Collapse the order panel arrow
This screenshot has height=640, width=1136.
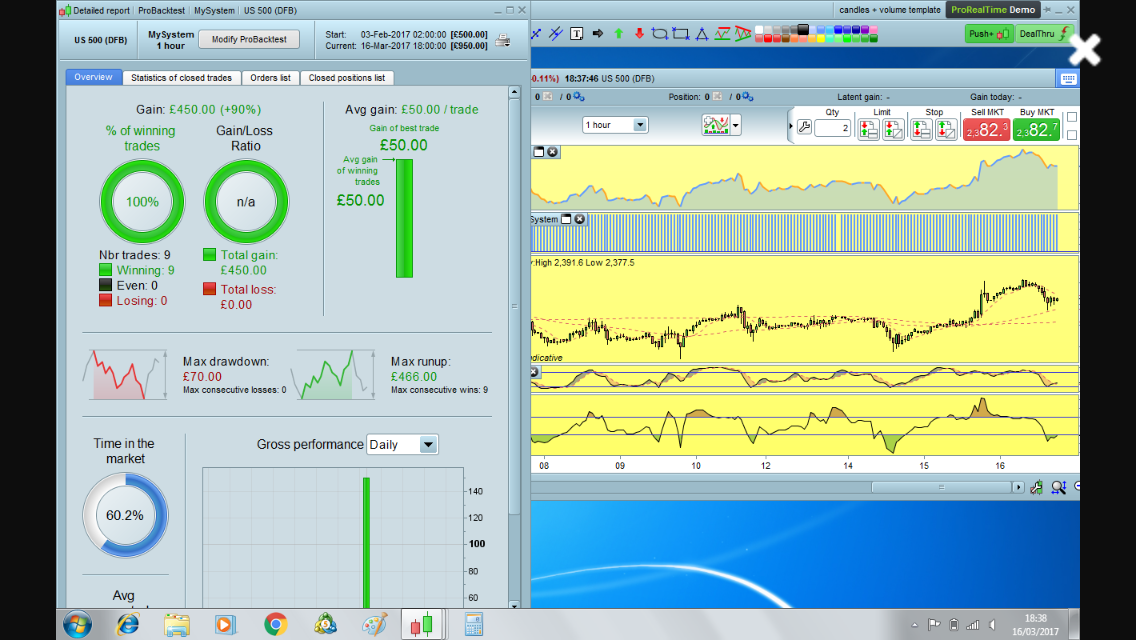point(790,126)
